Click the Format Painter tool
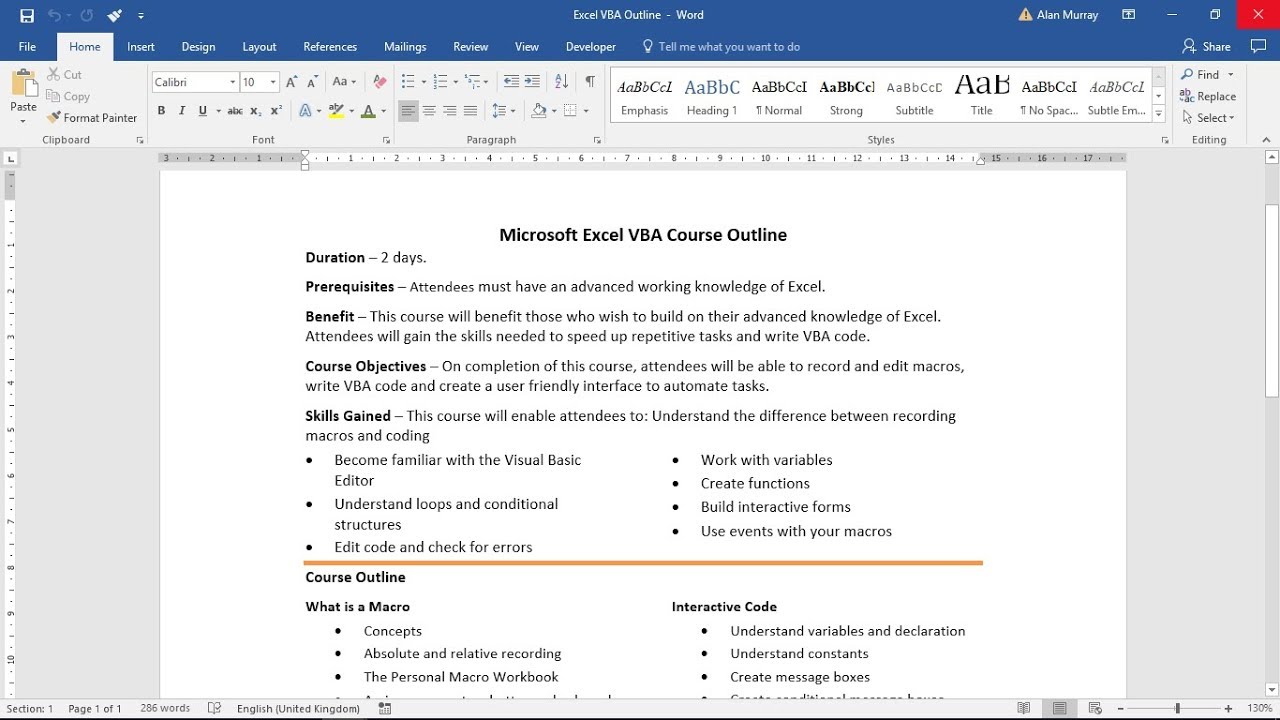The height and width of the screenshot is (720, 1280). coord(92,118)
